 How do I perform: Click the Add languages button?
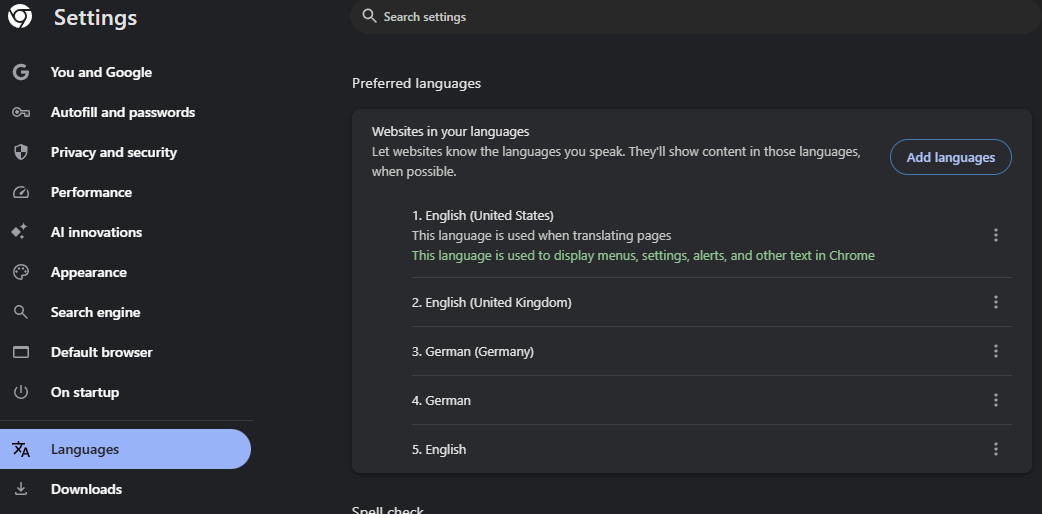pyautogui.click(x=951, y=158)
